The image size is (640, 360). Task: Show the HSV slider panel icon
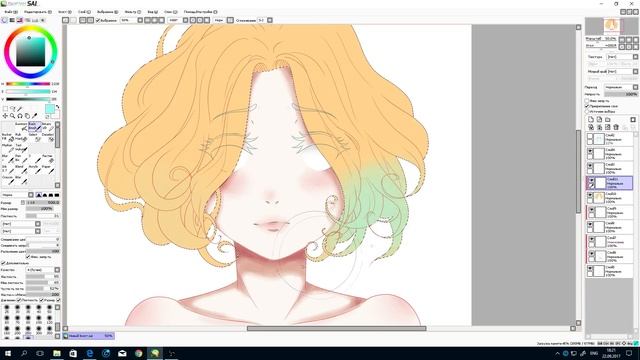coord(20,20)
